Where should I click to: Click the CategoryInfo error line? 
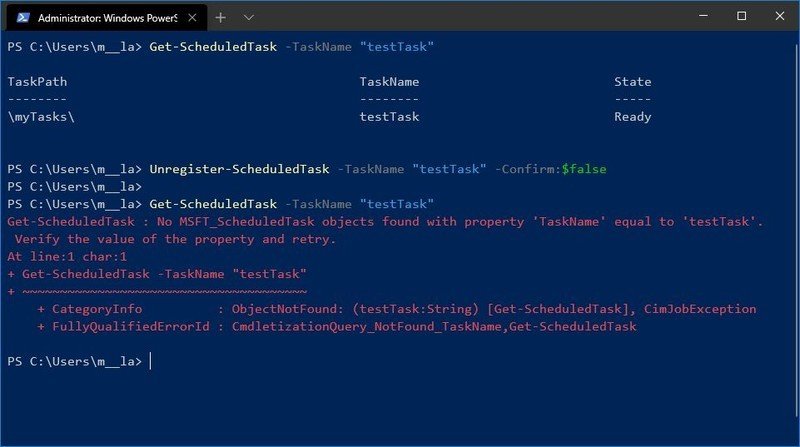[397, 309]
